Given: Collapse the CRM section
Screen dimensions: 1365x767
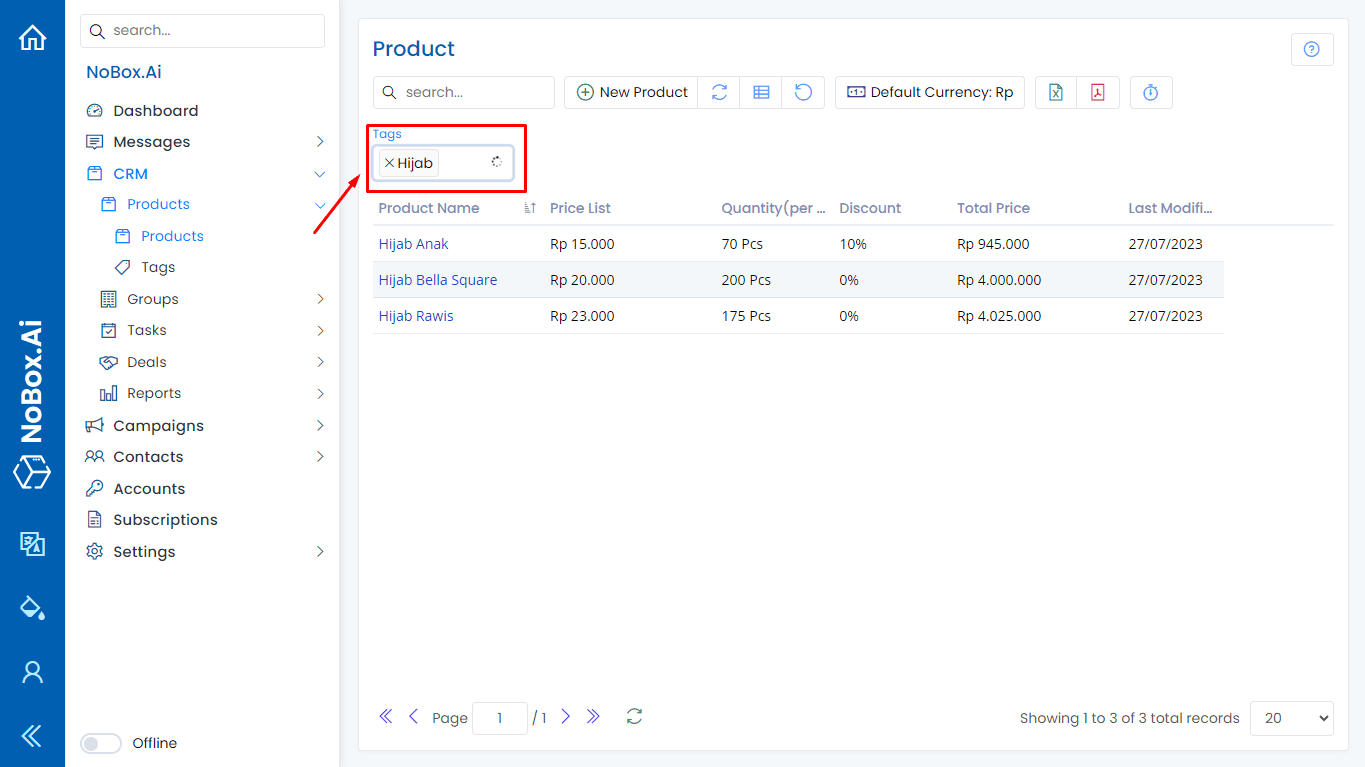Looking at the screenshot, I should [319, 173].
